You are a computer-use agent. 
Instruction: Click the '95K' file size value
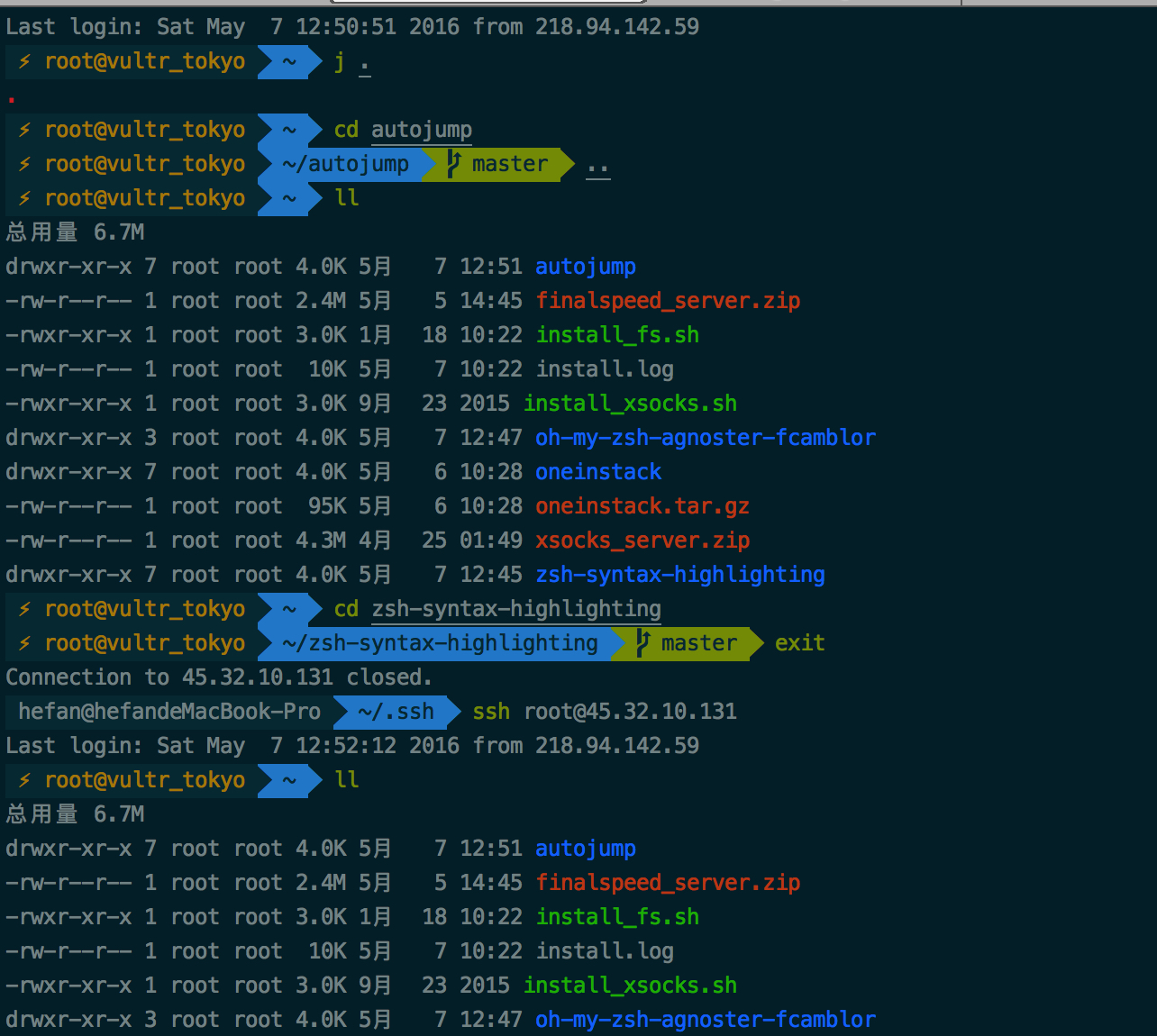click(x=327, y=506)
